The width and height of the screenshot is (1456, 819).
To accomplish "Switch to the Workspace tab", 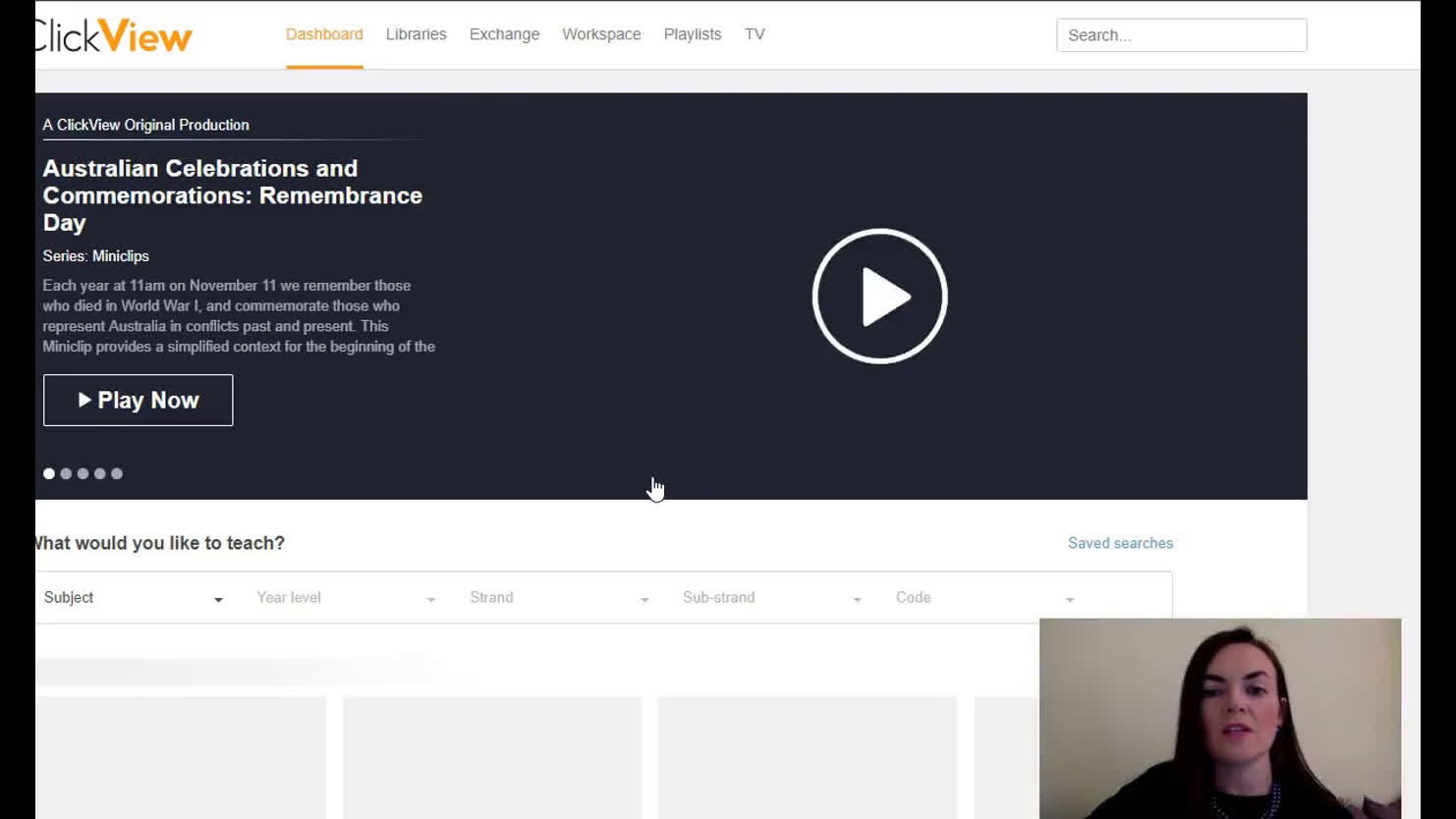I will (x=601, y=34).
